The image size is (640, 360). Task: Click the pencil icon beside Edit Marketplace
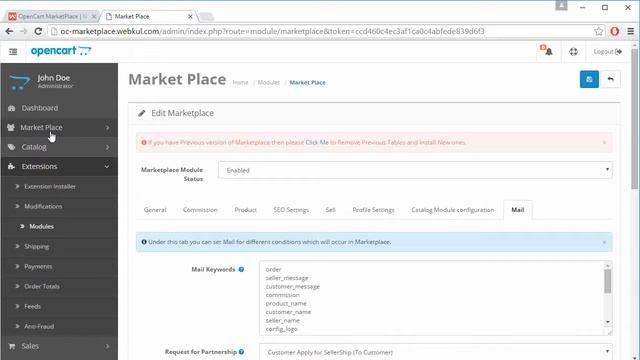[x=142, y=113]
